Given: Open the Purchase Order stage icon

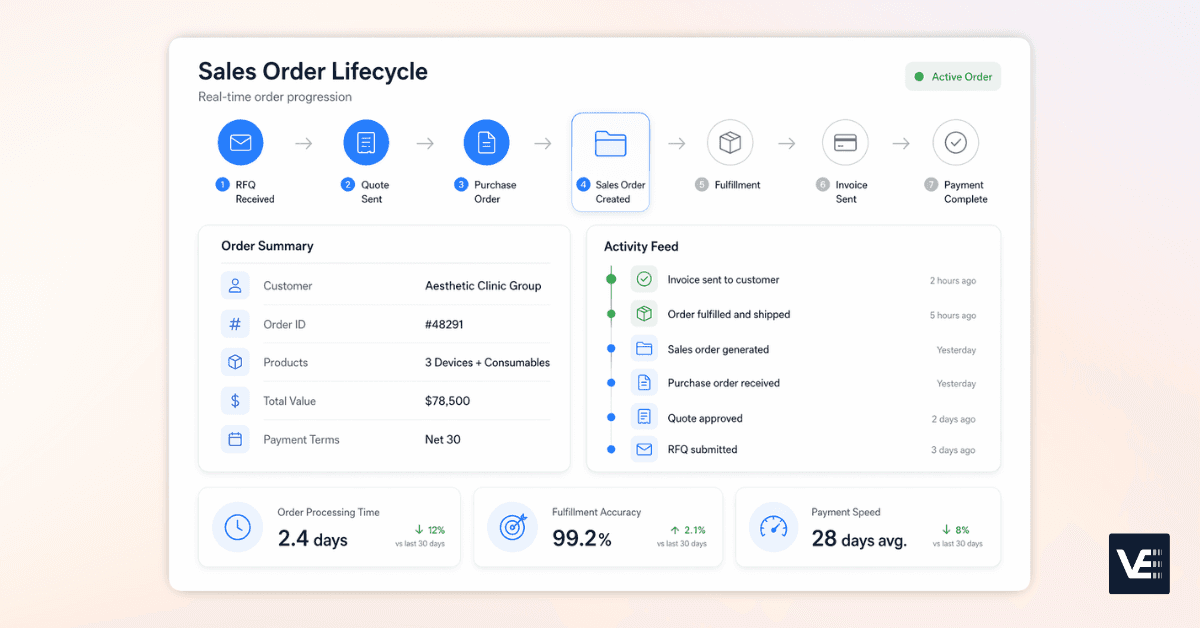Looking at the screenshot, I should click(486, 142).
